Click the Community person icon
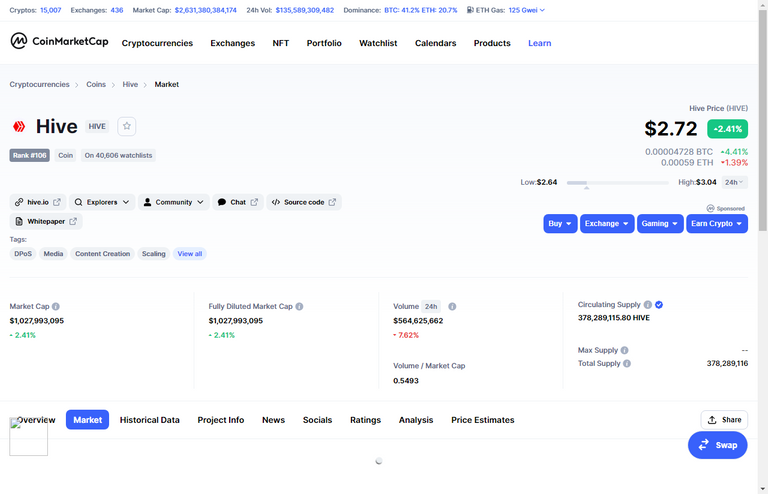 pyautogui.click(x=147, y=202)
